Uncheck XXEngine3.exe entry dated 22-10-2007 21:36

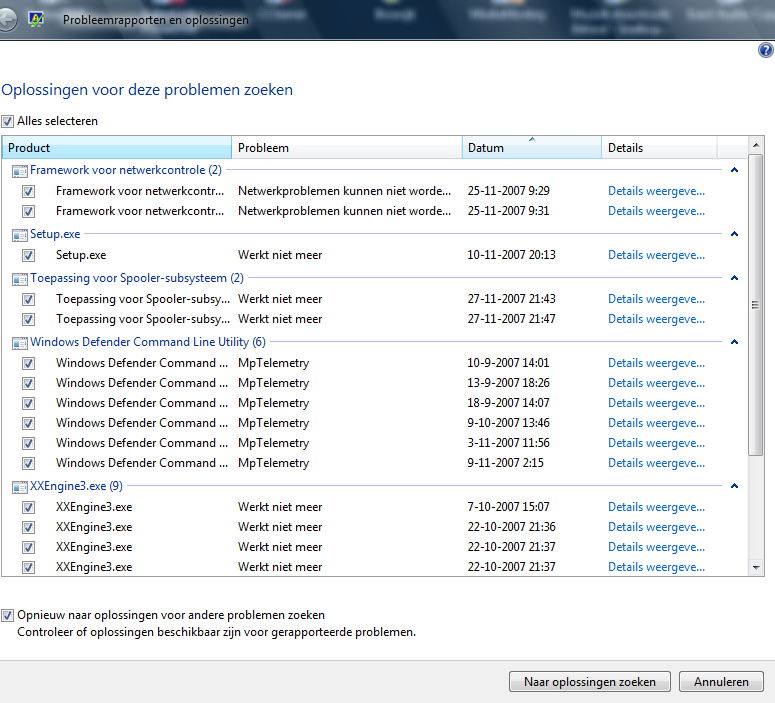pyautogui.click(x=29, y=527)
